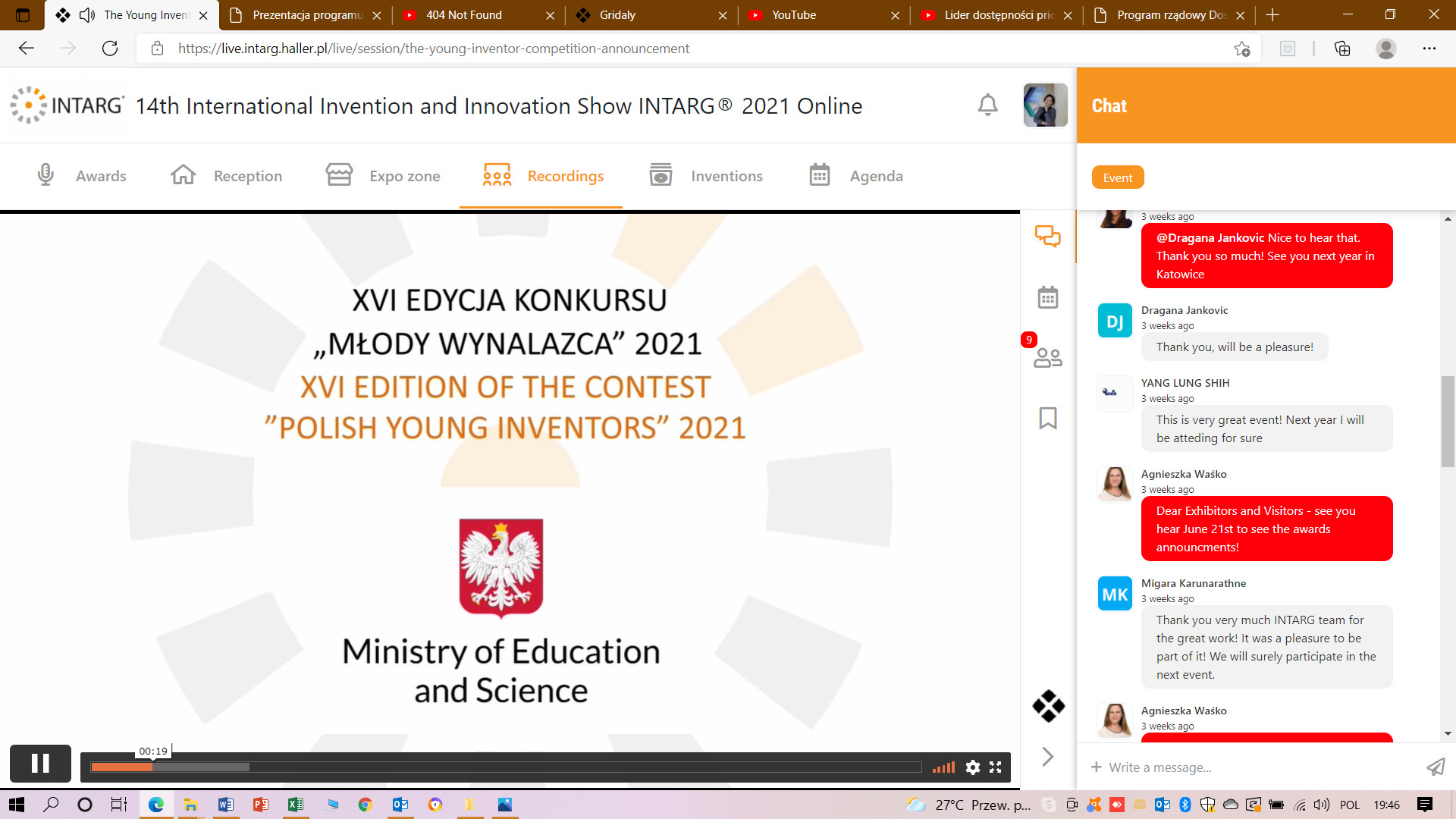Open the notifications bell
This screenshot has width=1456, height=819.
click(x=987, y=105)
